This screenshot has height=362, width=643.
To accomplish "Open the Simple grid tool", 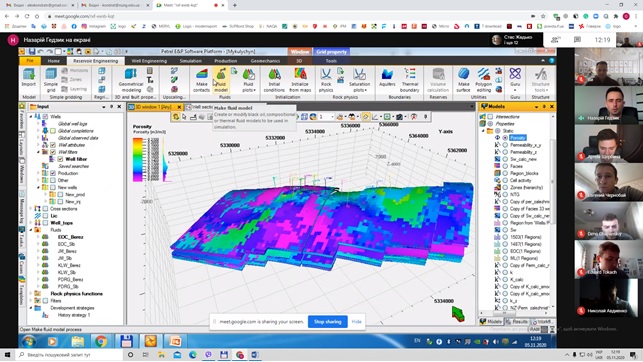I will click(51, 80).
